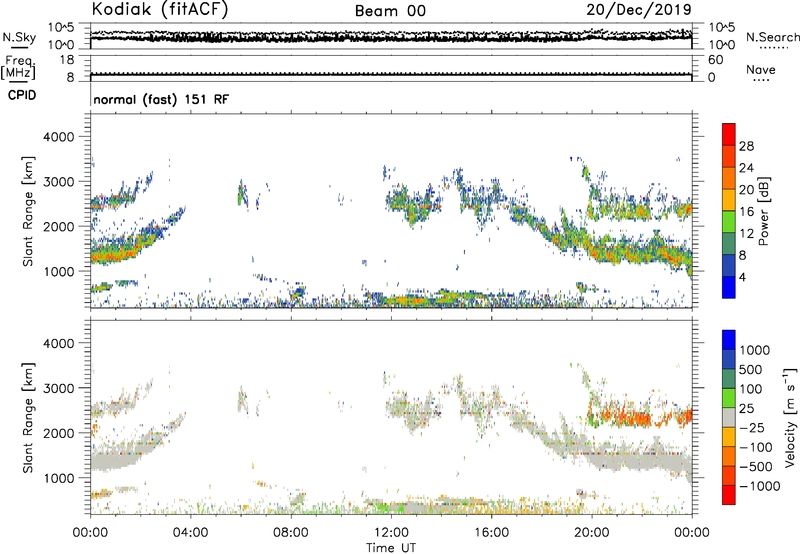Click the "18" frequency axis tick
The height and width of the screenshot is (554, 800).
coord(67,60)
